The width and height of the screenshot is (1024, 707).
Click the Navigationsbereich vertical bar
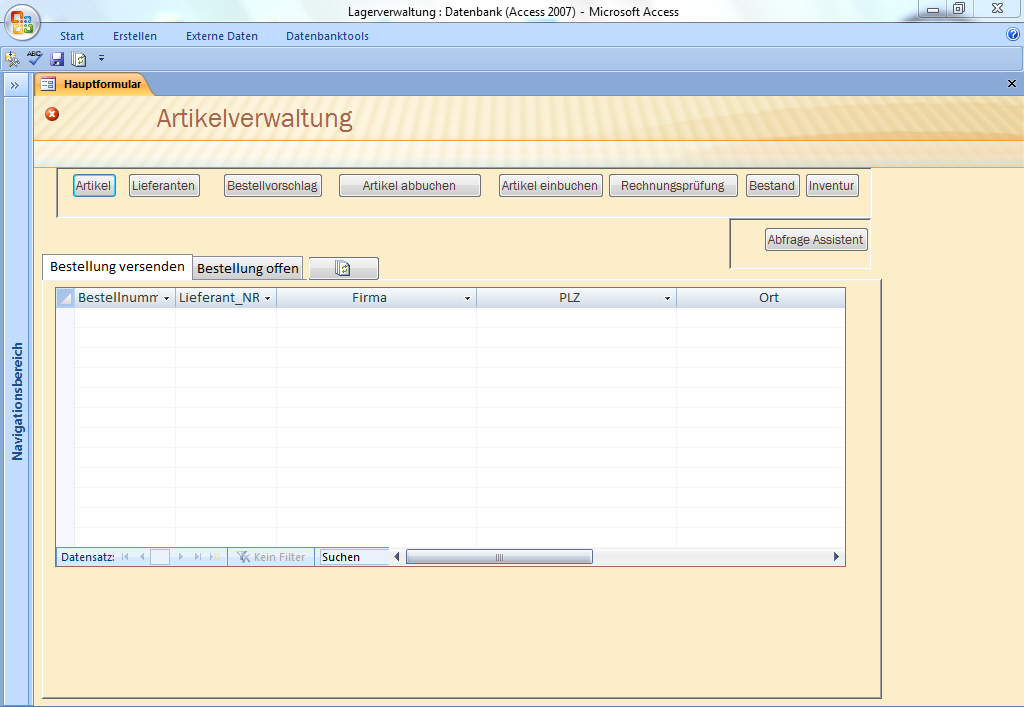coord(17,401)
